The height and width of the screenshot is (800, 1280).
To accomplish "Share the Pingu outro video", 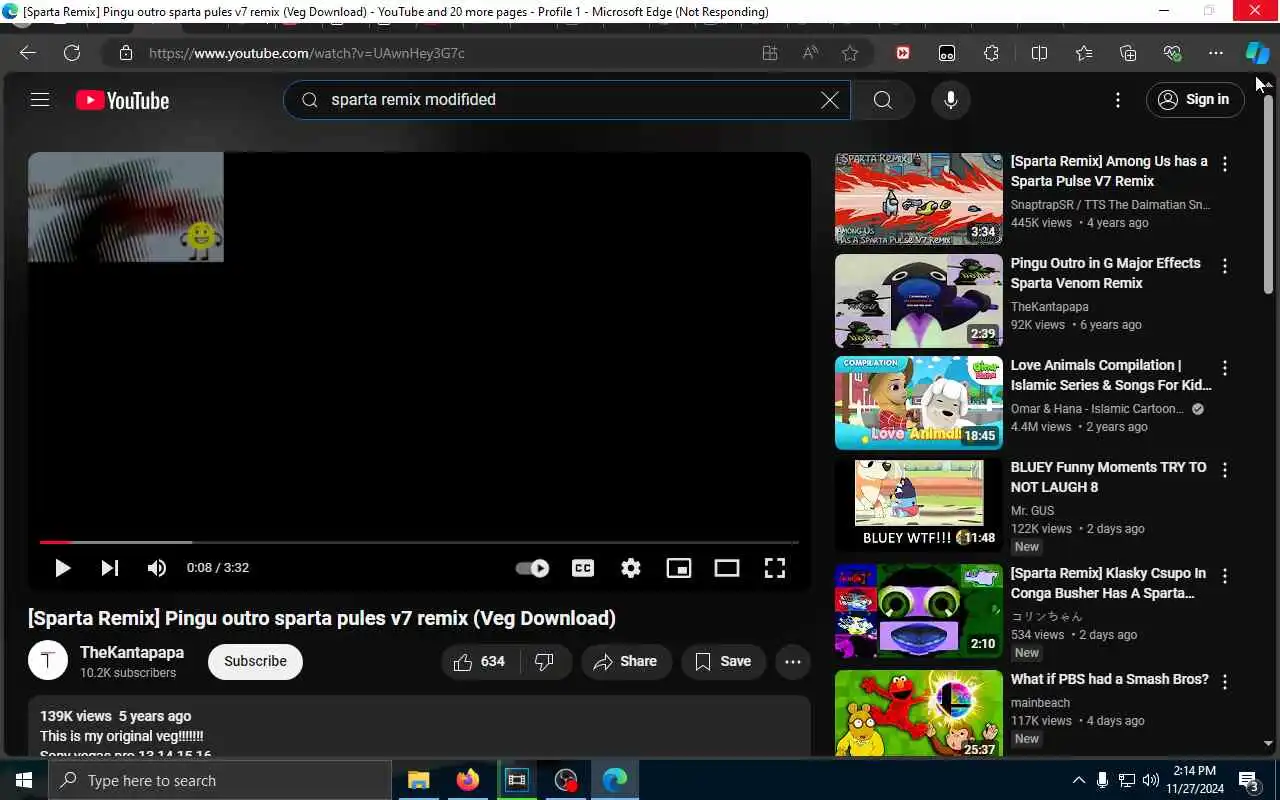I will click(x=626, y=662).
